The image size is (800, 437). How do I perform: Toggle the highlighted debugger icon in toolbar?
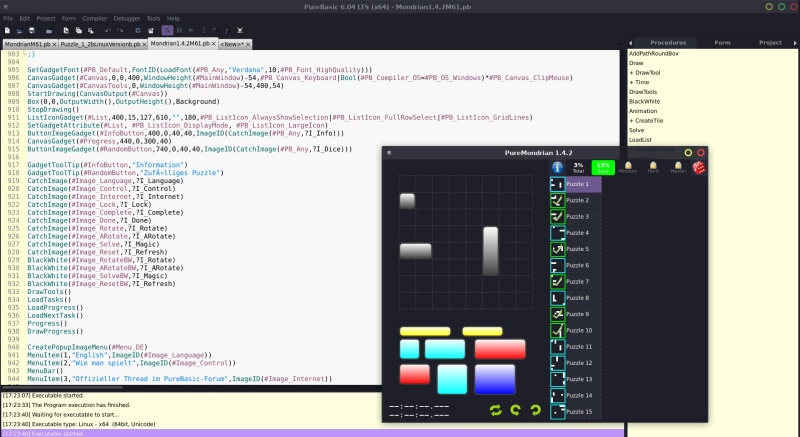point(167,31)
